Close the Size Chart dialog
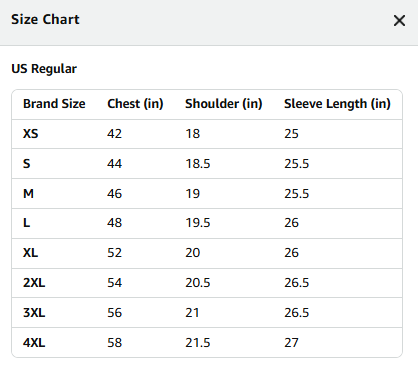Screen dimensions: 418x367 click(x=399, y=21)
